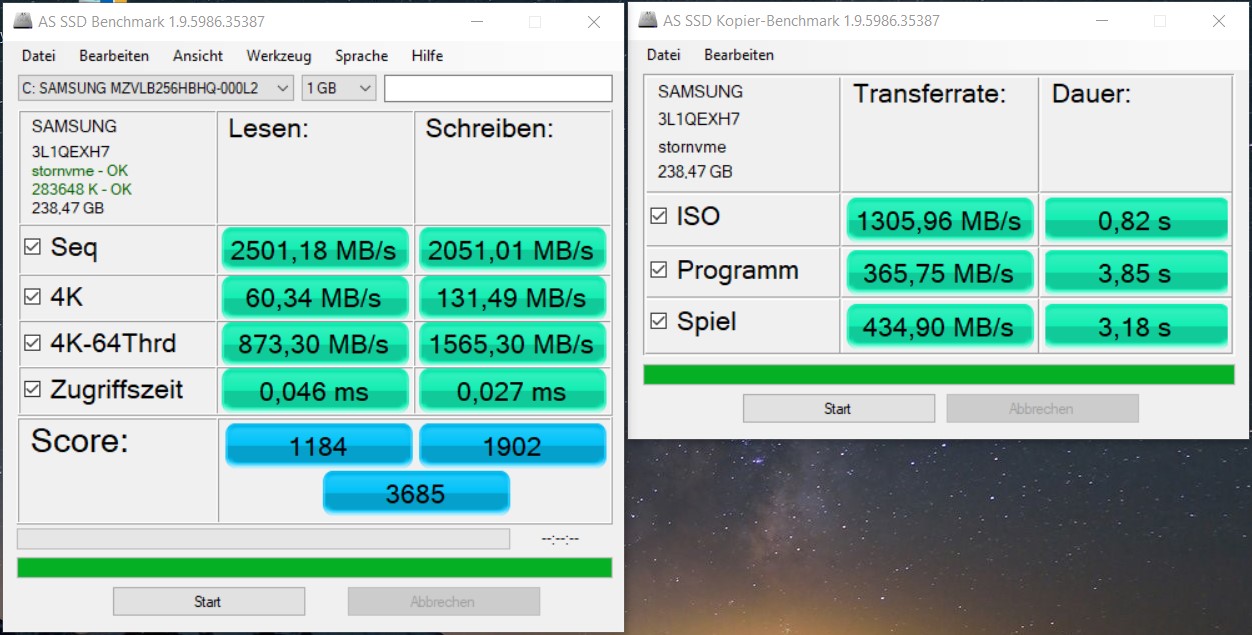Click the read score 1184
This screenshot has width=1252, height=635.
318,445
